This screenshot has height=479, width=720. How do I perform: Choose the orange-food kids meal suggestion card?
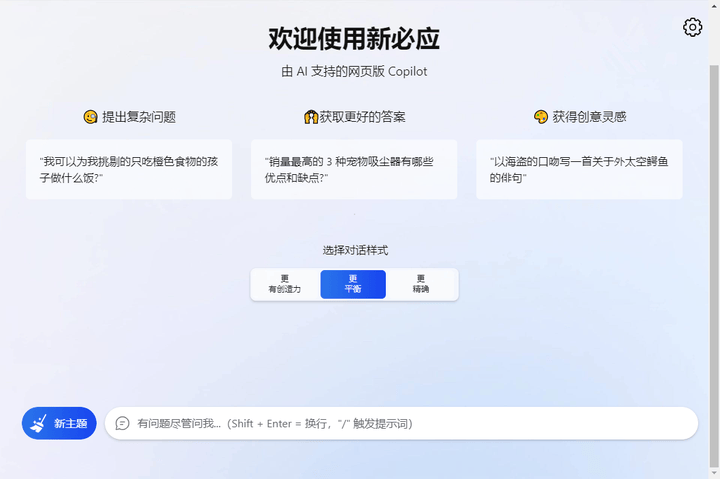click(129, 169)
